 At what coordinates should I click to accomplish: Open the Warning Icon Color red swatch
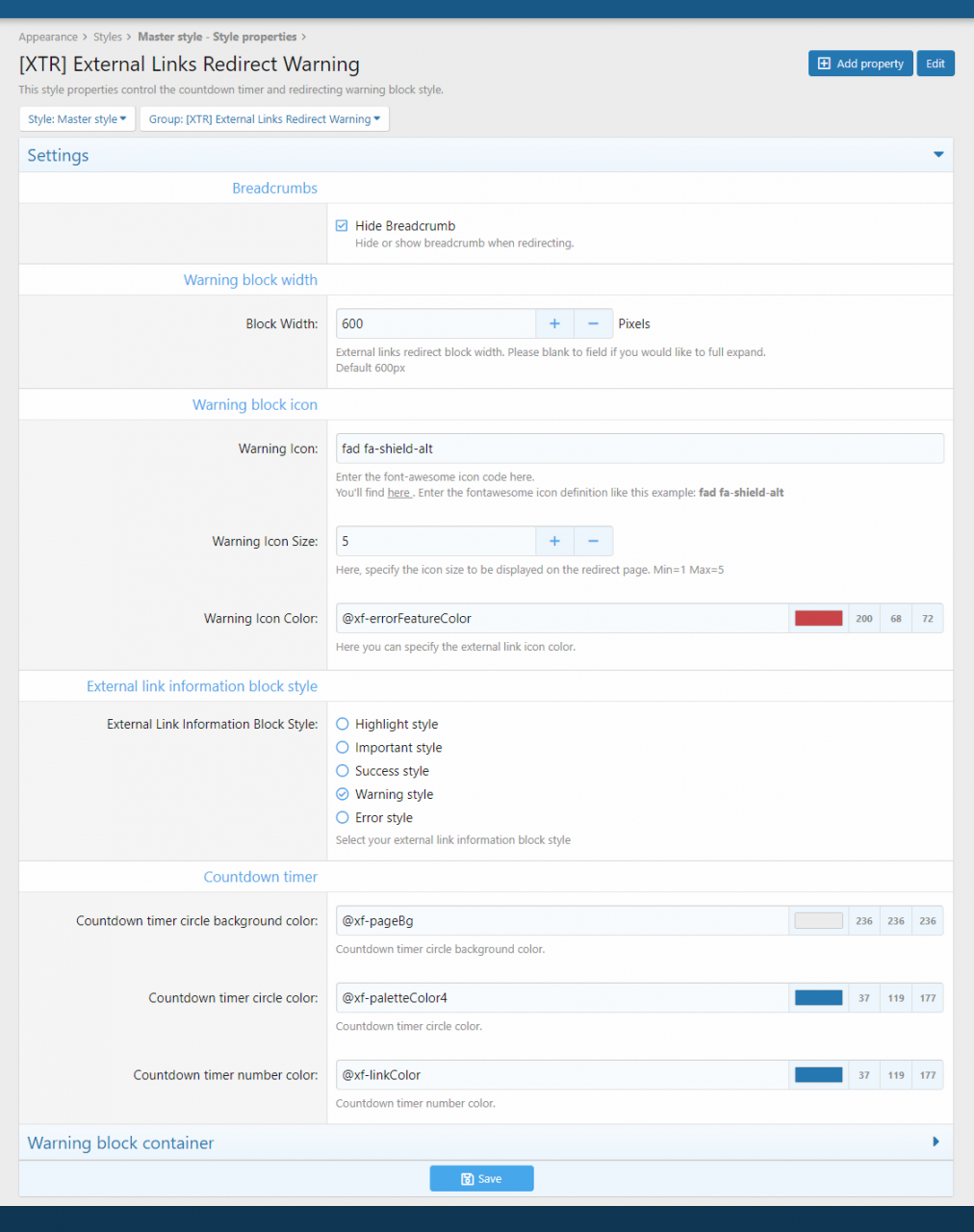point(818,619)
